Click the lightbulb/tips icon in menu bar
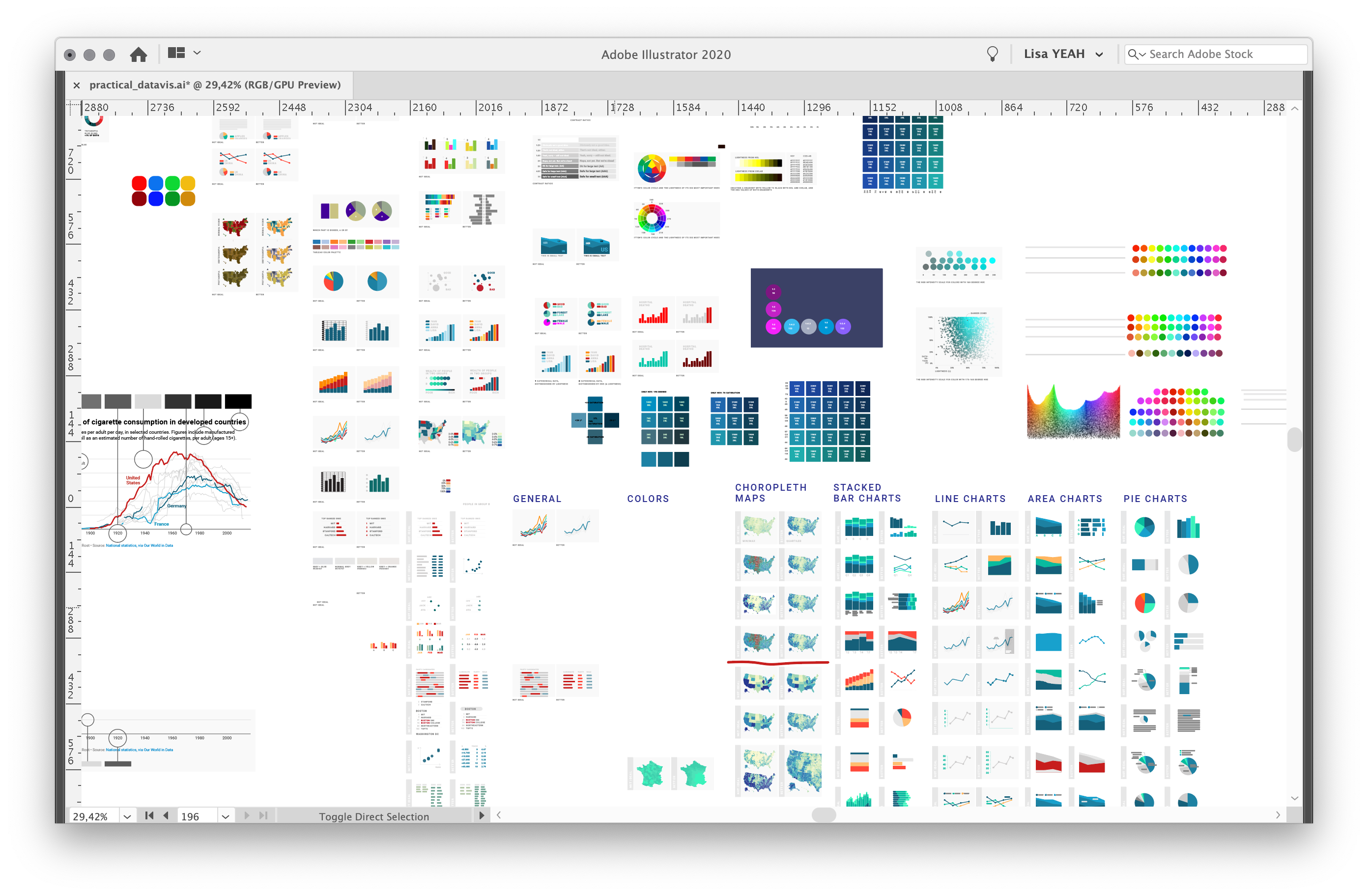Viewport: 1368px width, 896px height. click(990, 53)
